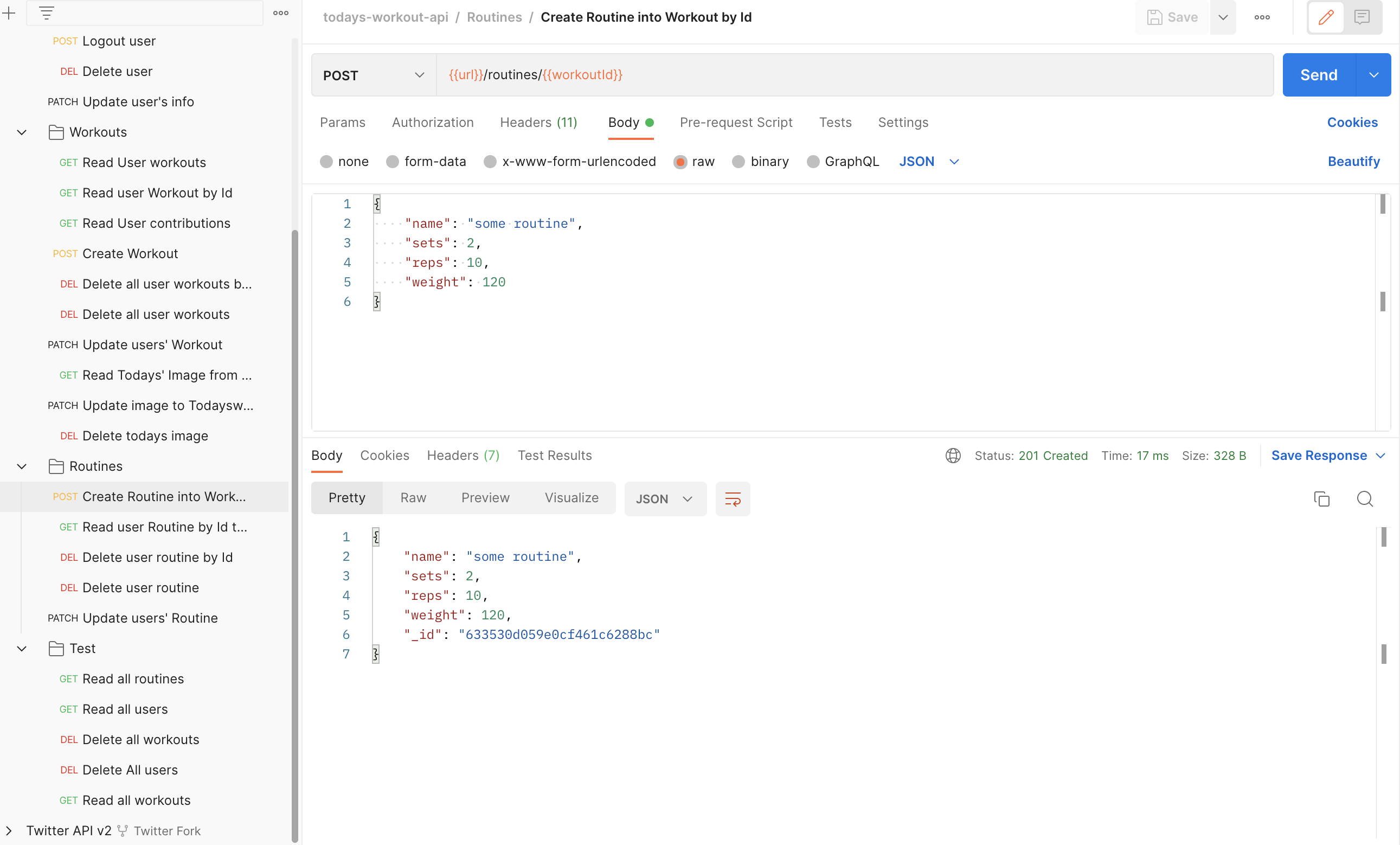
Task: Open the request comments icon
Action: coord(1362,17)
